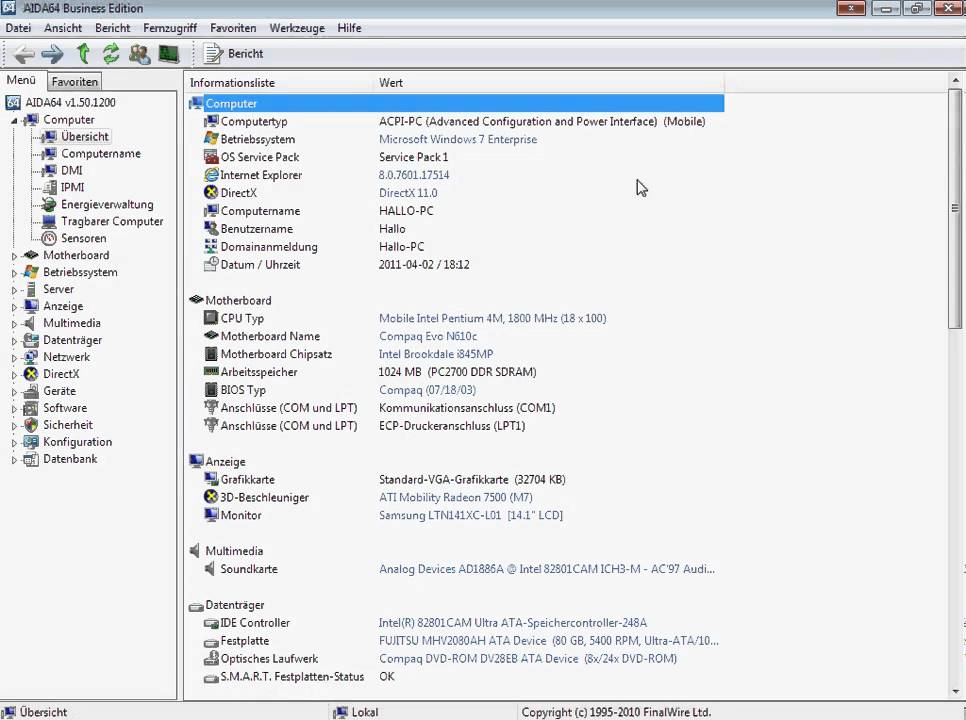Click the Netzwerk icon in tree
Viewport: 966px width, 720px height.
(31, 357)
